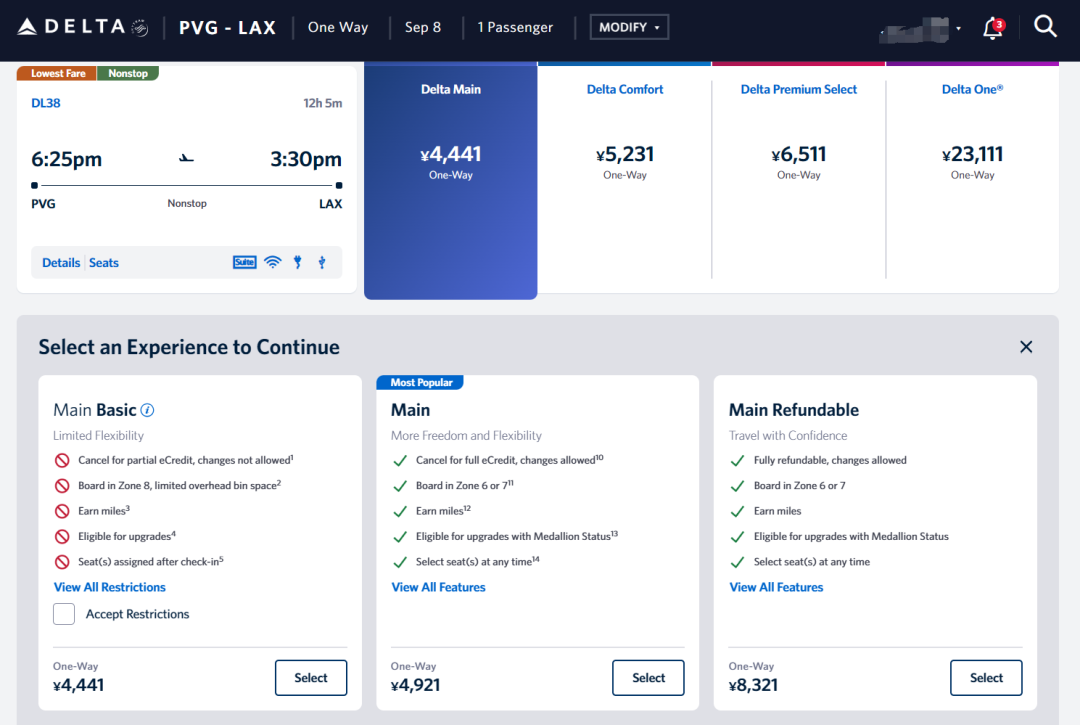
Task: Expand the MODIFY search dropdown
Action: 629,27
